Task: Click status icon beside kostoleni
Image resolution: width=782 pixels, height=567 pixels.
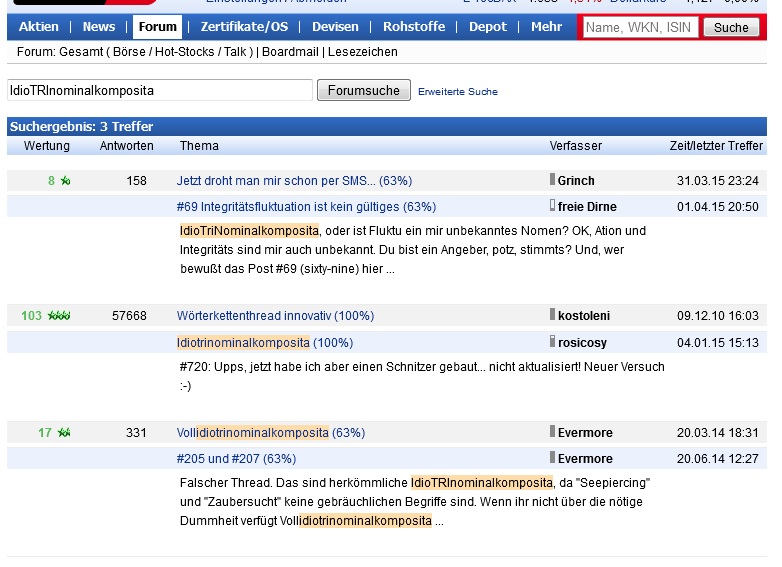Action: point(552,314)
